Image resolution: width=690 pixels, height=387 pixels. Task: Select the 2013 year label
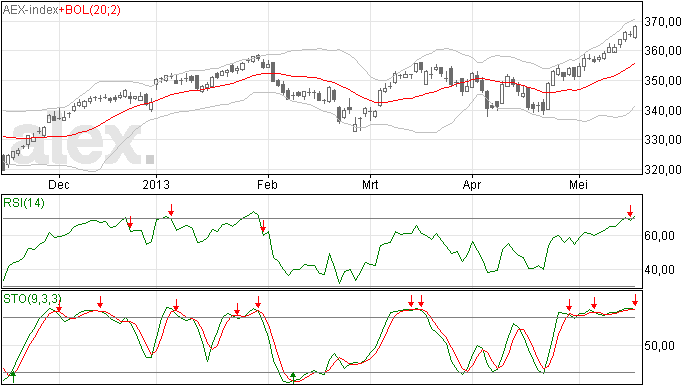(x=156, y=184)
